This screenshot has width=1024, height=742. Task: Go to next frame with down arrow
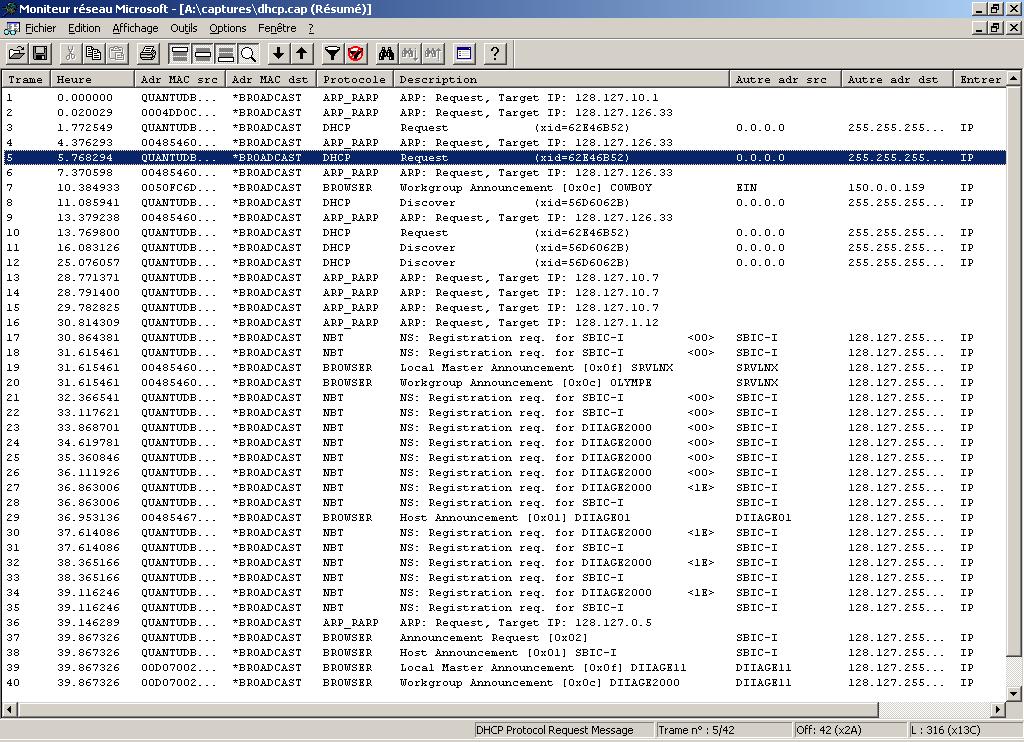[279, 54]
